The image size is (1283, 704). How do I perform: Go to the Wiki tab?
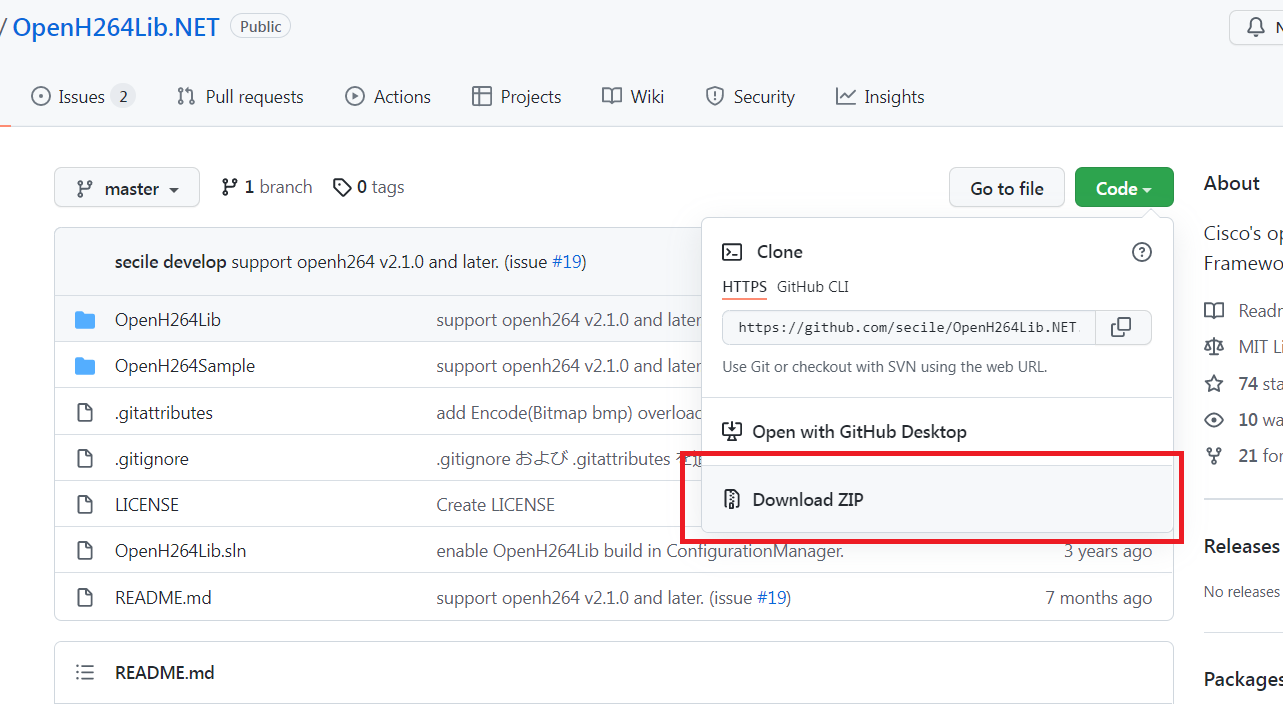click(633, 97)
